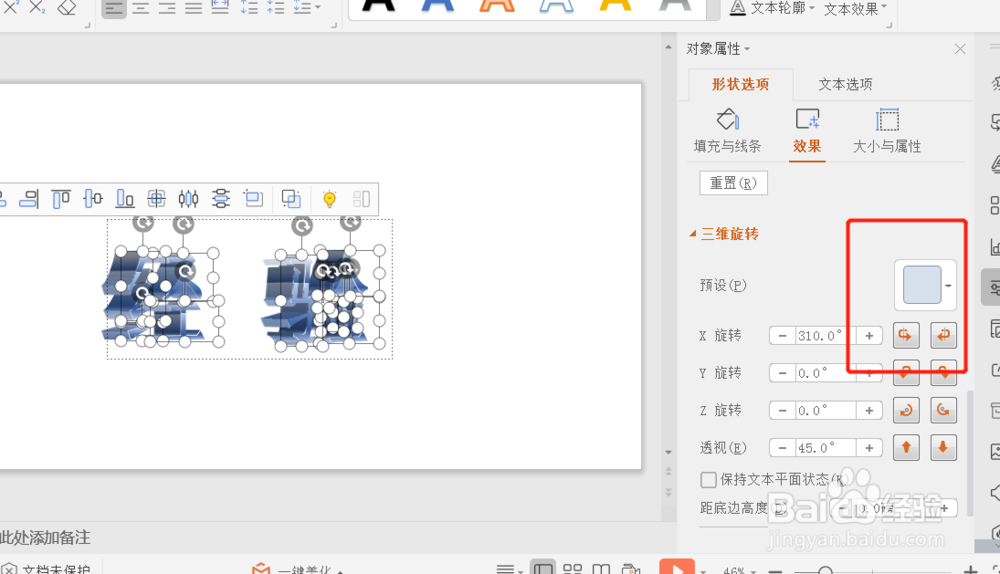Increase Z 旋转 with plus button
The width and height of the screenshot is (1000, 574).
point(869,411)
